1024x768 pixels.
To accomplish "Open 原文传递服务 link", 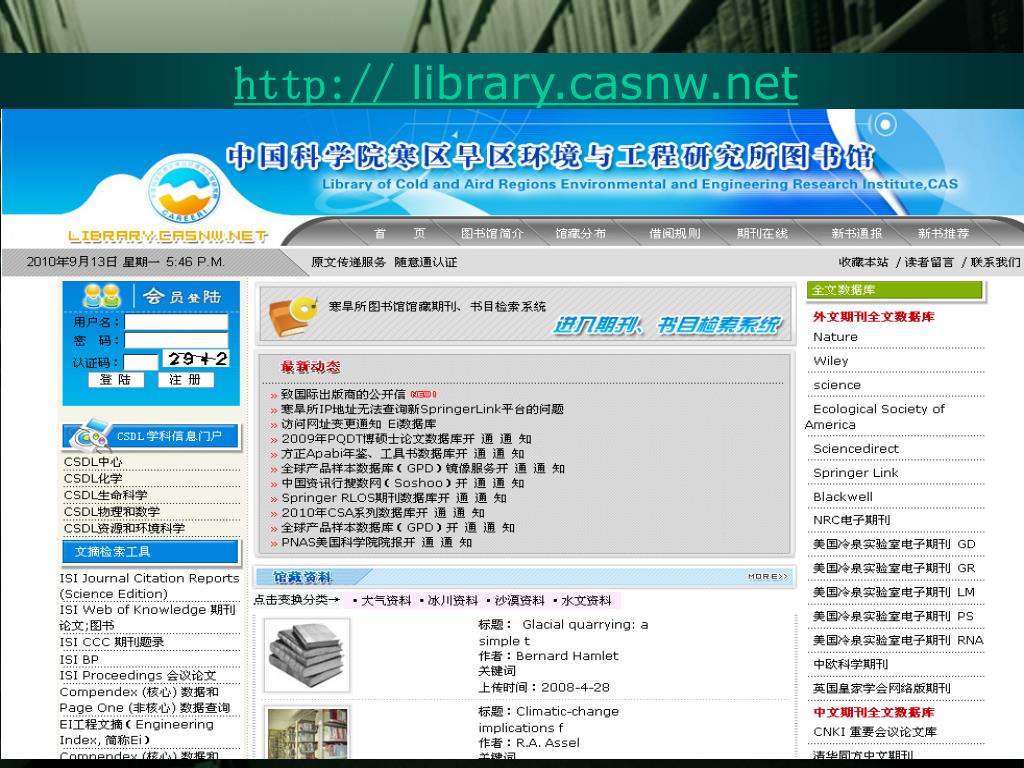I will pos(348,262).
